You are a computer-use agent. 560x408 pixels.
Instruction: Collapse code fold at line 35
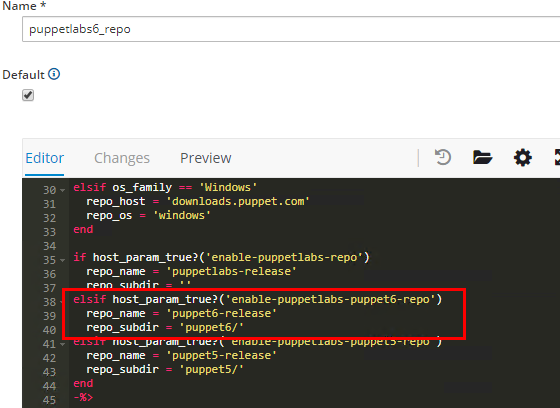click(63, 260)
